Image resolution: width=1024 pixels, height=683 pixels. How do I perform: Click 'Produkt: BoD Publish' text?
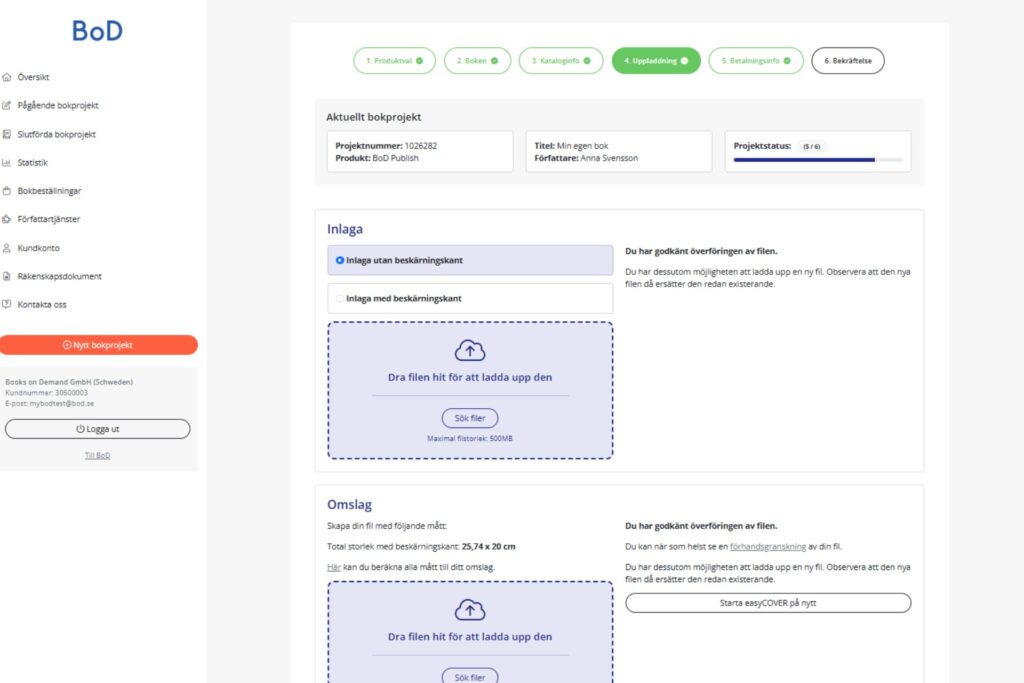(377, 158)
